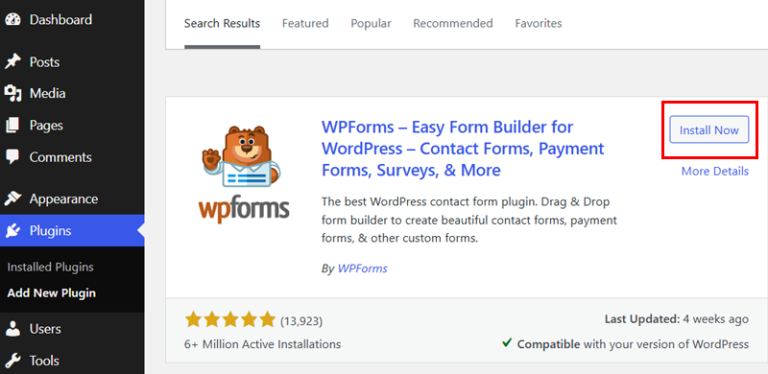
Task: Open the WPForms plugin title link
Action: [x=463, y=149]
